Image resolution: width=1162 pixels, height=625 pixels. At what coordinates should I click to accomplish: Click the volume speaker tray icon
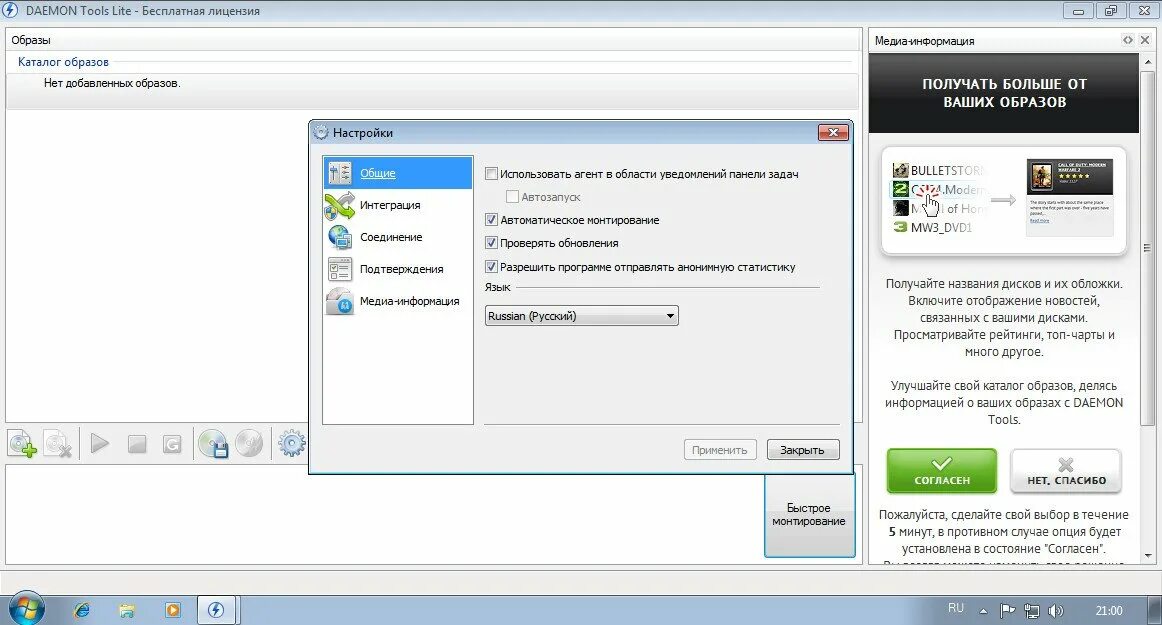click(x=1056, y=611)
